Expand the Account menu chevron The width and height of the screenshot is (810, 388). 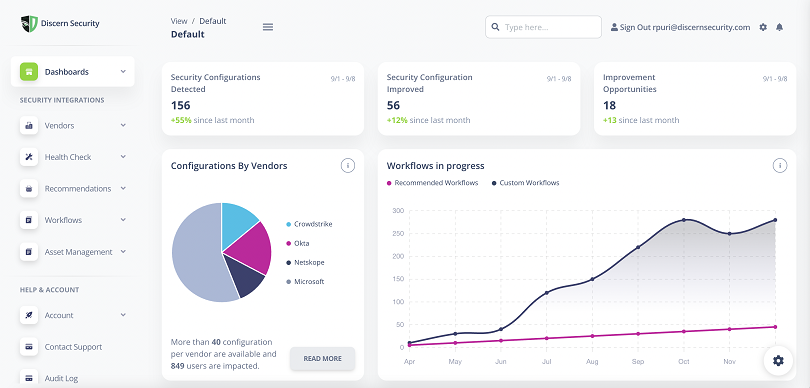click(123, 315)
